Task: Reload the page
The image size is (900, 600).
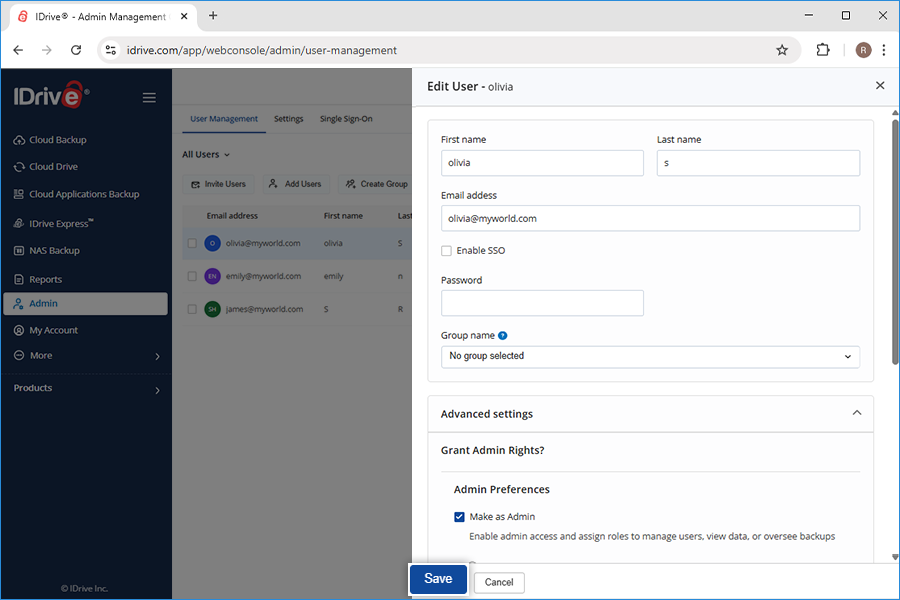Action: click(76, 50)
